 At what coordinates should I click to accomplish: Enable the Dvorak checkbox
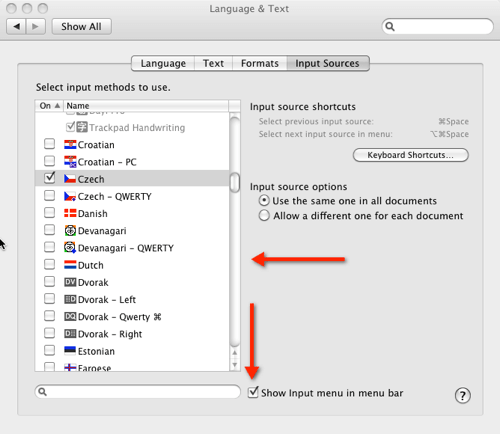click(x=50, y=281)
